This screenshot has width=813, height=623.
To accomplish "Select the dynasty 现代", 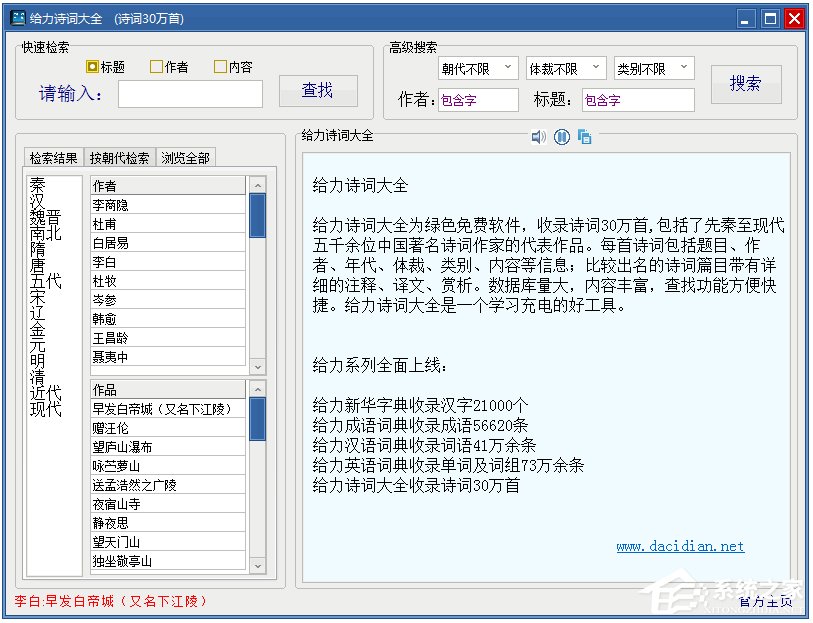I will click(46, 409).
